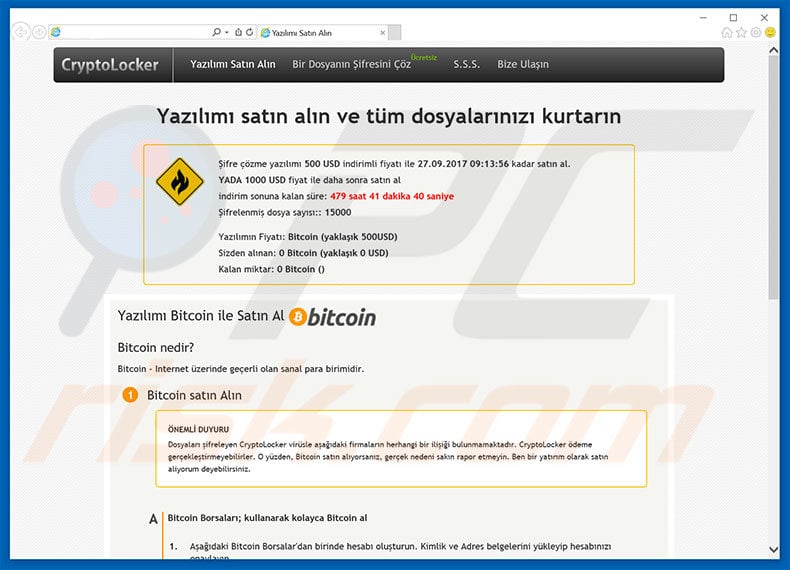Image resolution: width=790 pixels, height=570 pixels.
Task: Open 'Bir Dosyanın Şifresini Çöz' nav item
Action: pos(352,65)
